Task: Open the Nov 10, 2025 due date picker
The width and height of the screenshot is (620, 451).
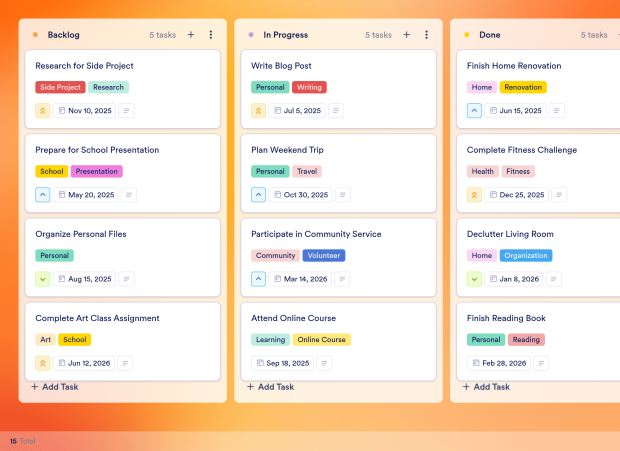Action: pos(85,111)
